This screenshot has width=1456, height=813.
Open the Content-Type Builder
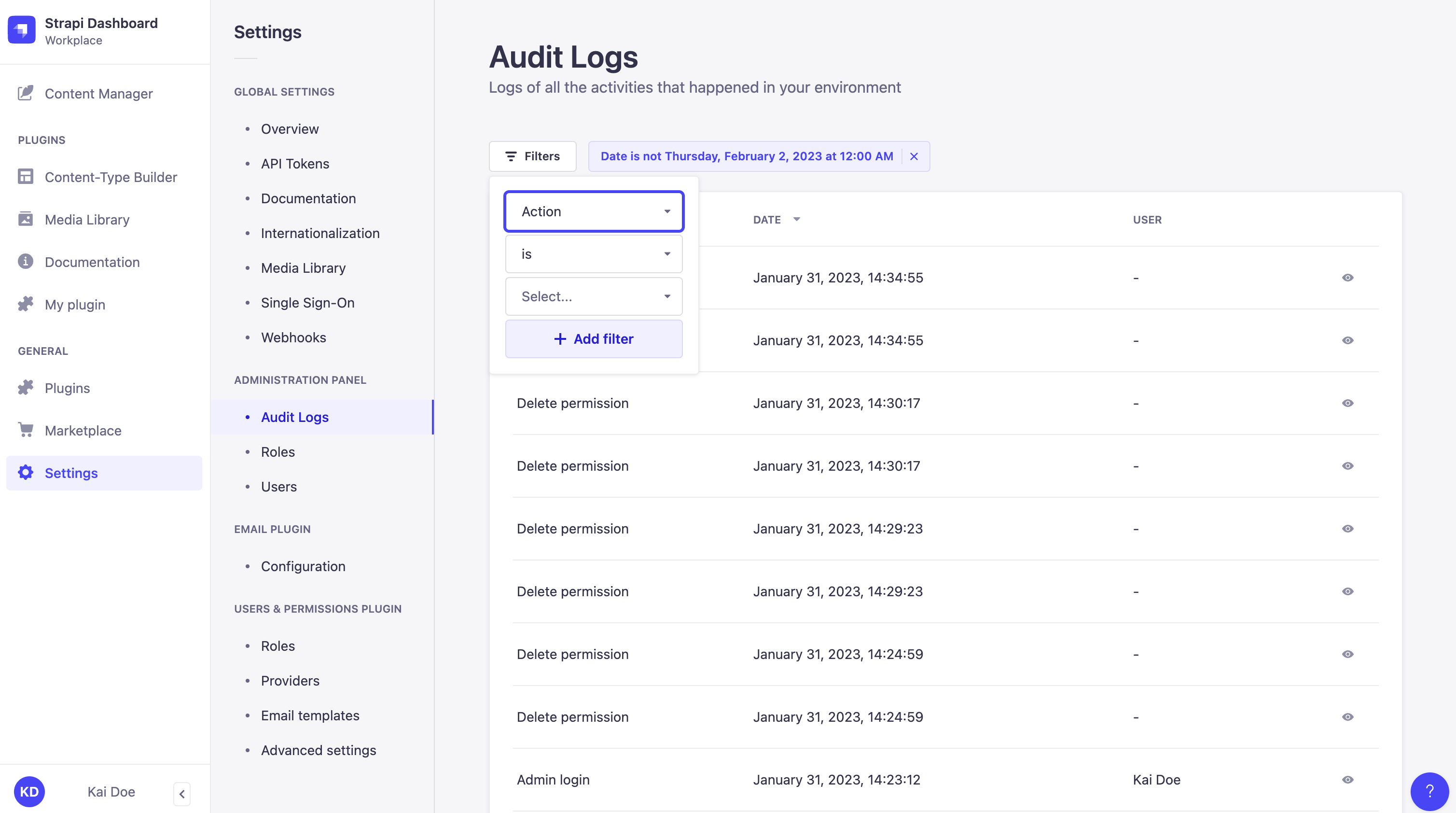click(x=111, y=177)
